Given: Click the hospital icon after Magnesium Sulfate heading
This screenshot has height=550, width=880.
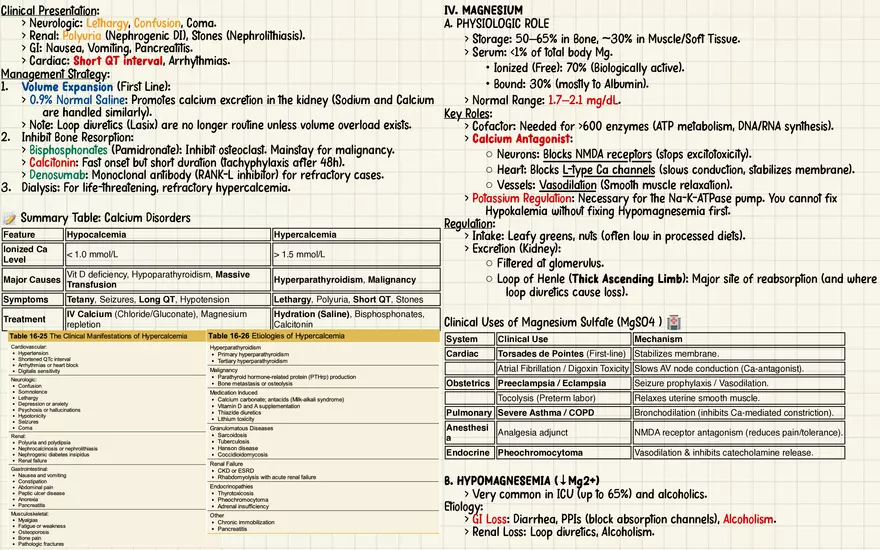Looking at the screenshot, I should pyautogui.click(x=673, y=322).
